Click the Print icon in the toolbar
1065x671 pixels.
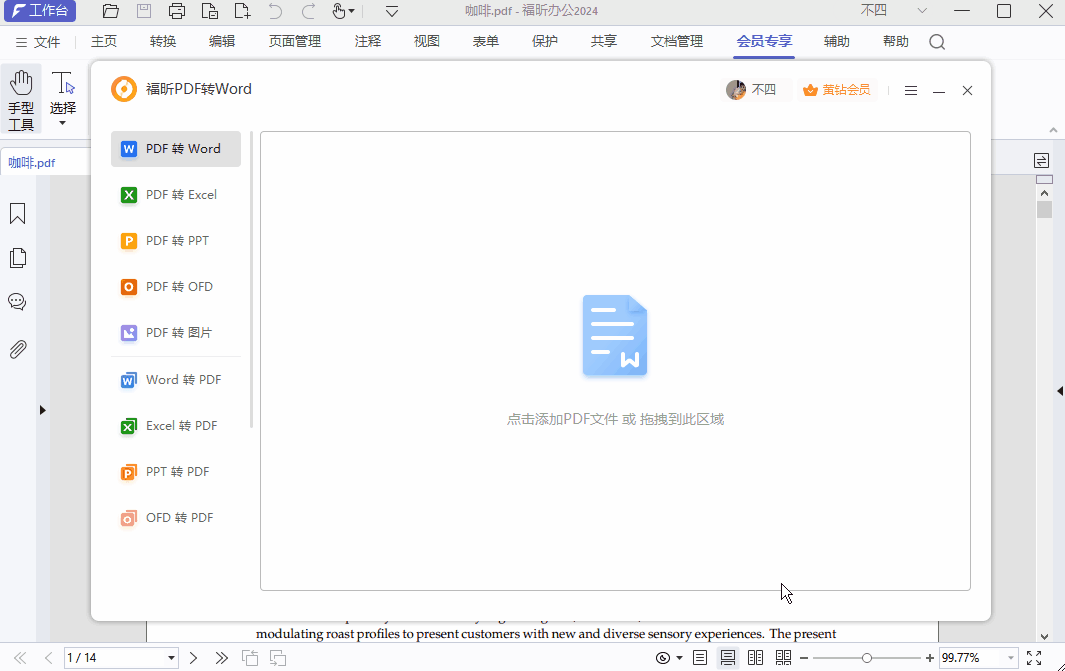coord(177,11)
